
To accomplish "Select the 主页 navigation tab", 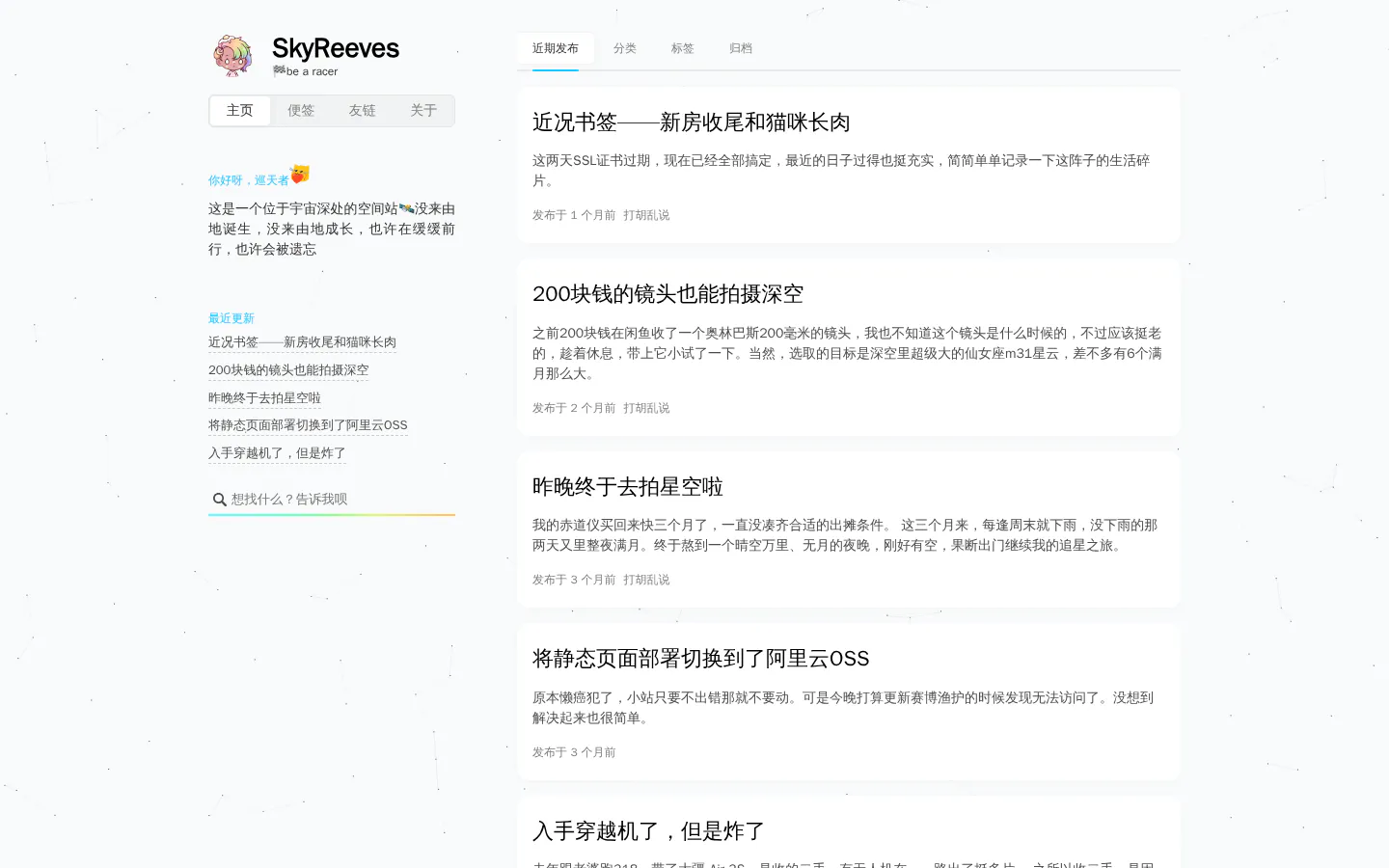I will [240, 111].
